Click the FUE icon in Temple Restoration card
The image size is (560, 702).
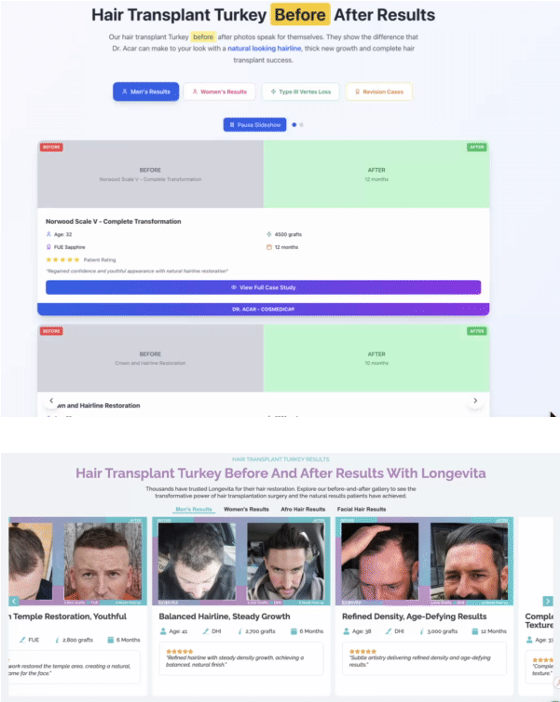click(22, 640)
